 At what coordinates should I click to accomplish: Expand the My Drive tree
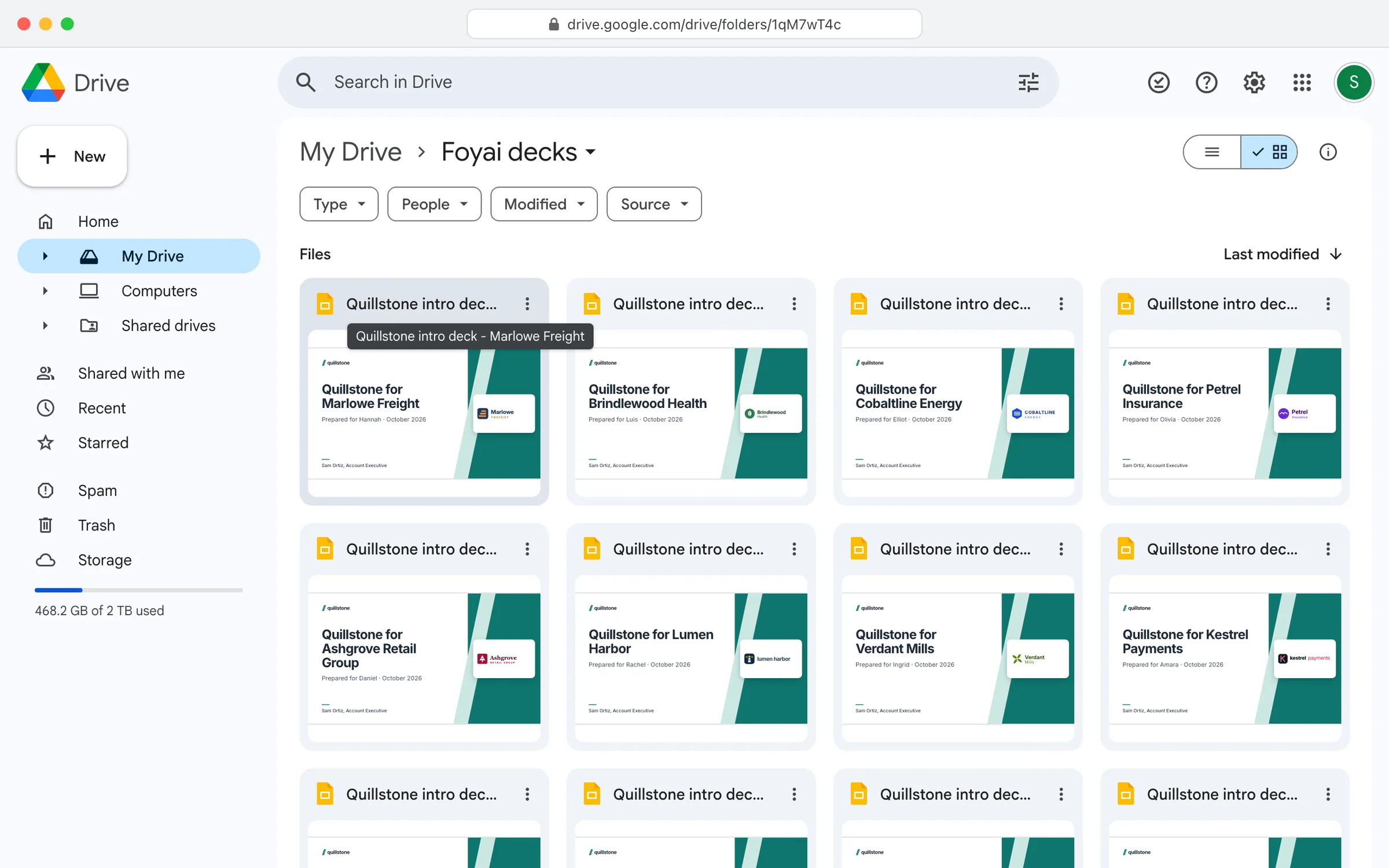[45, 256]
